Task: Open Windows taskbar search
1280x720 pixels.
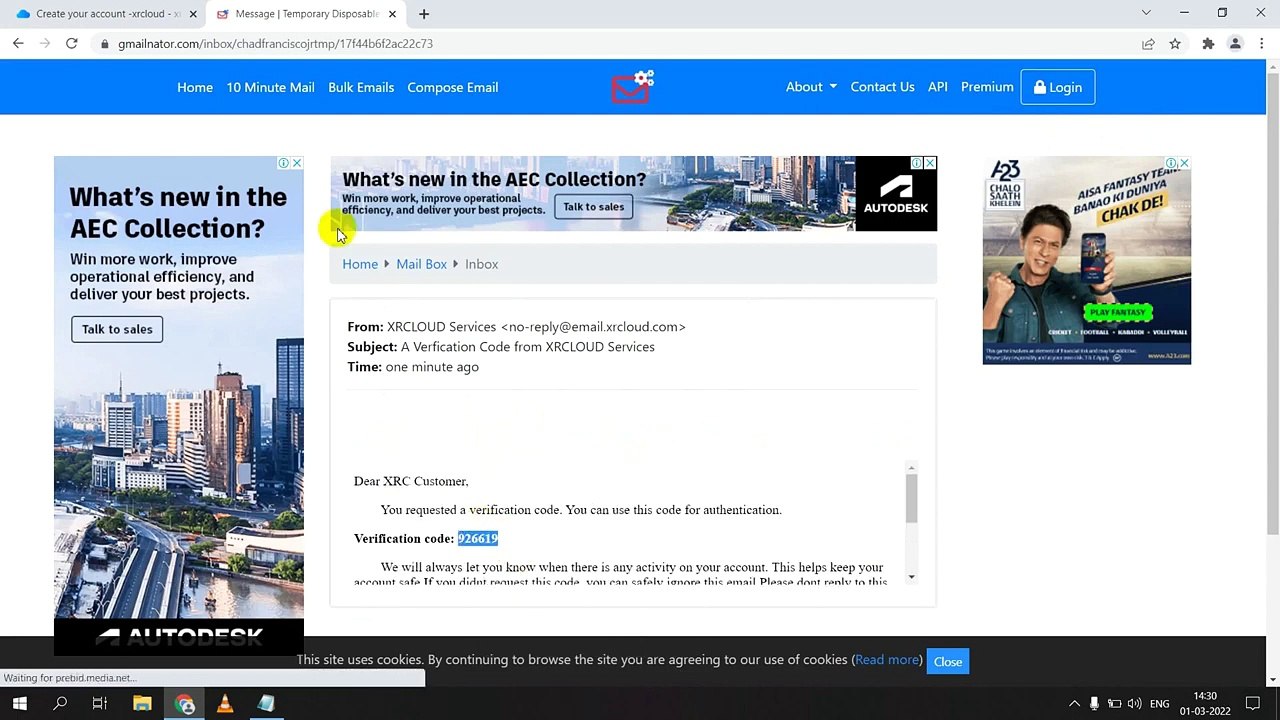Action: tap(60, 704)
